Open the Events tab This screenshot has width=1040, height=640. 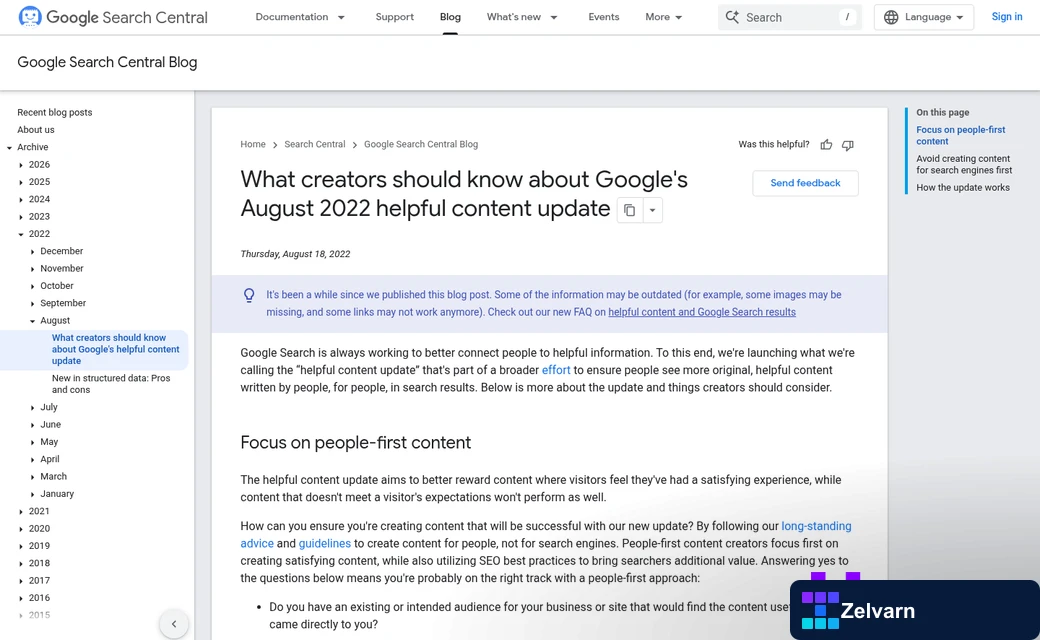(x=604, y=17)
